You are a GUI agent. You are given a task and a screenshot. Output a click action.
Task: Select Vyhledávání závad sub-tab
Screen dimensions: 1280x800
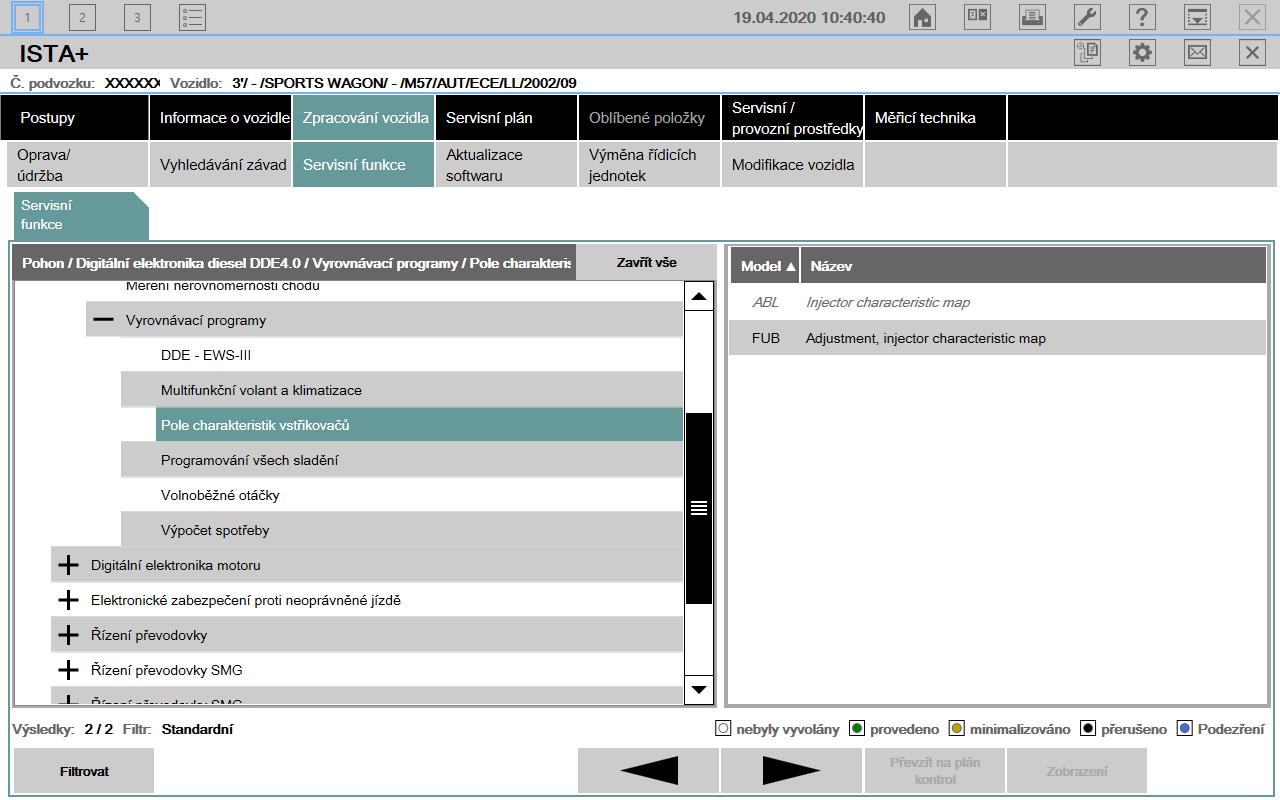point(221,165)
